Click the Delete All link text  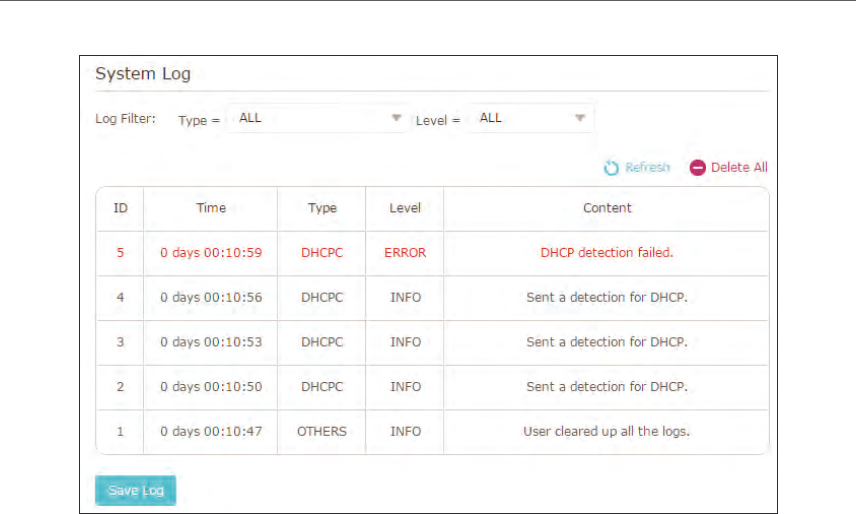point(739,167)
